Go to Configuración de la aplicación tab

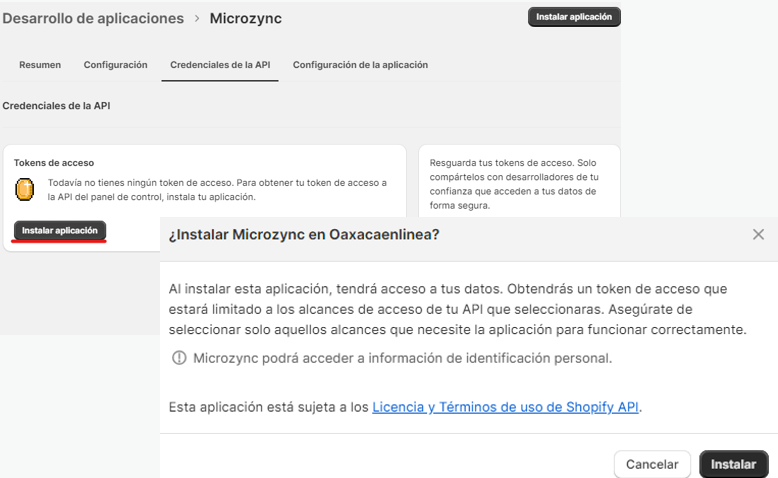point(360,65)
